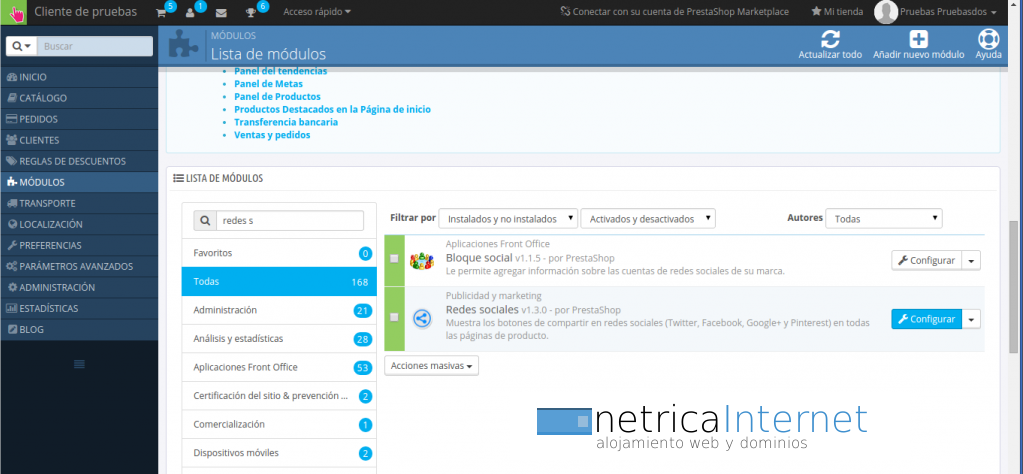Click the user avatar picture
Image resolution: width=1023 pixels, height=474 pixels.
click(x=886, y=12)
